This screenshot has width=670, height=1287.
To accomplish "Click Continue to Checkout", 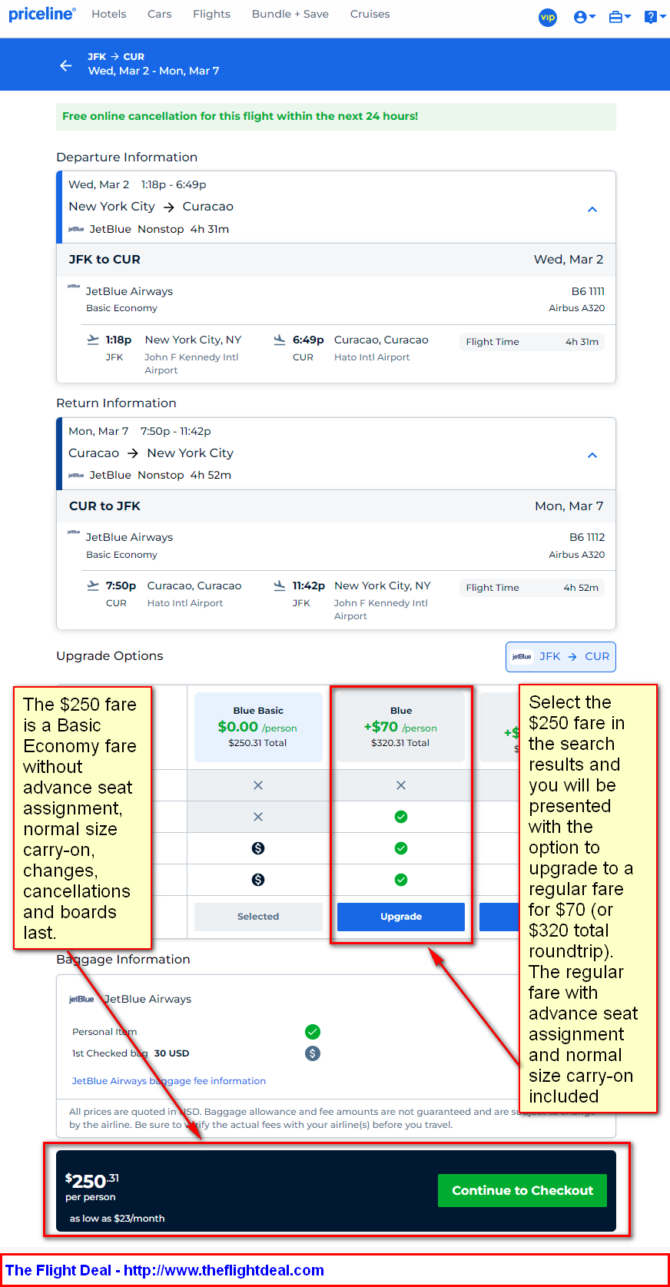I will [522, 1190].
